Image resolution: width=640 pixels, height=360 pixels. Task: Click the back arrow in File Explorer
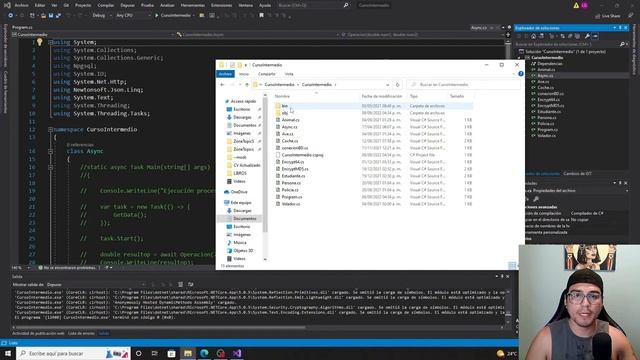click(222, 84)
